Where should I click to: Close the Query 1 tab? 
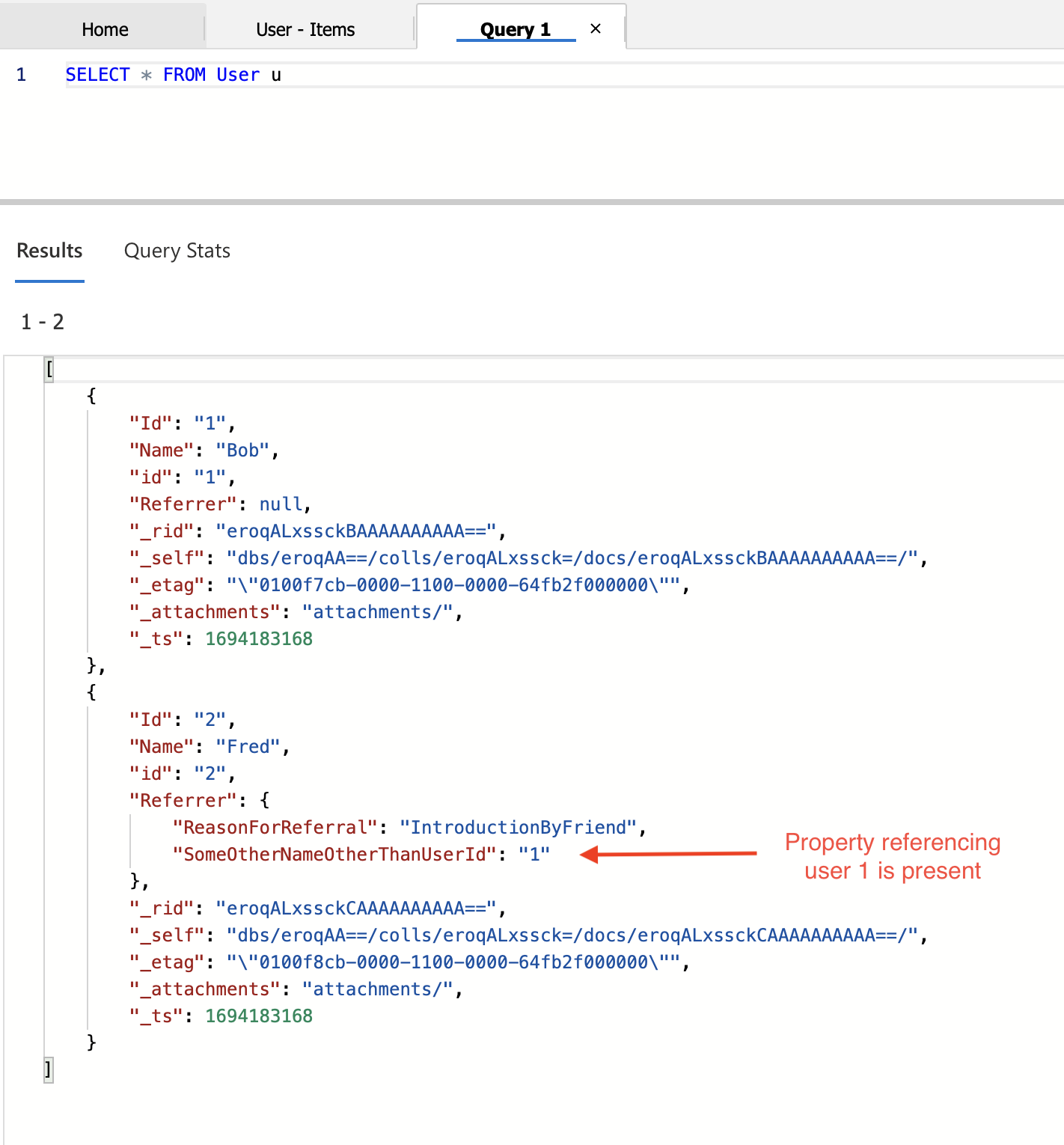coord(596,28)
